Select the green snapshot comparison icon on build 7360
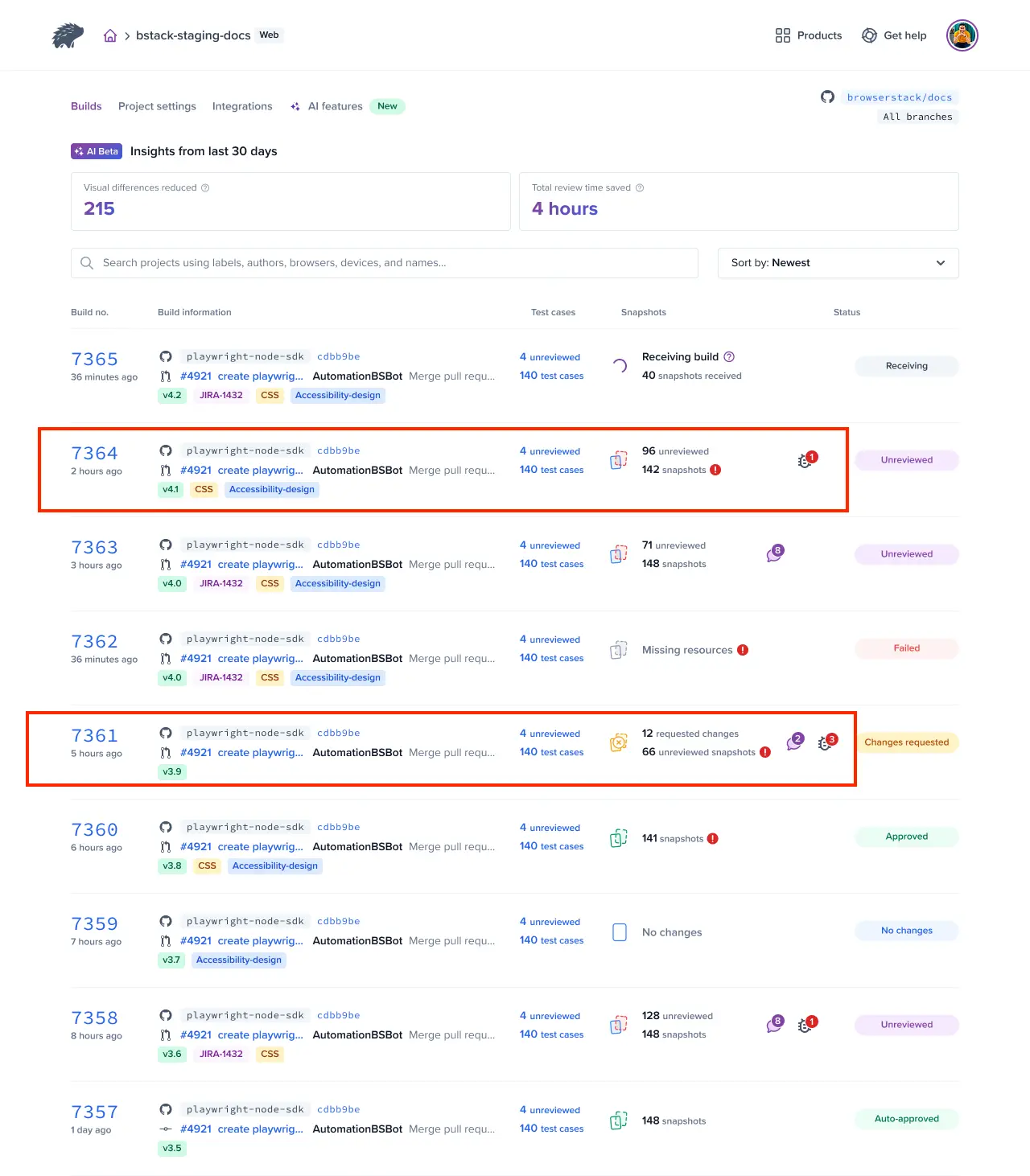 (x=619, y=837)
